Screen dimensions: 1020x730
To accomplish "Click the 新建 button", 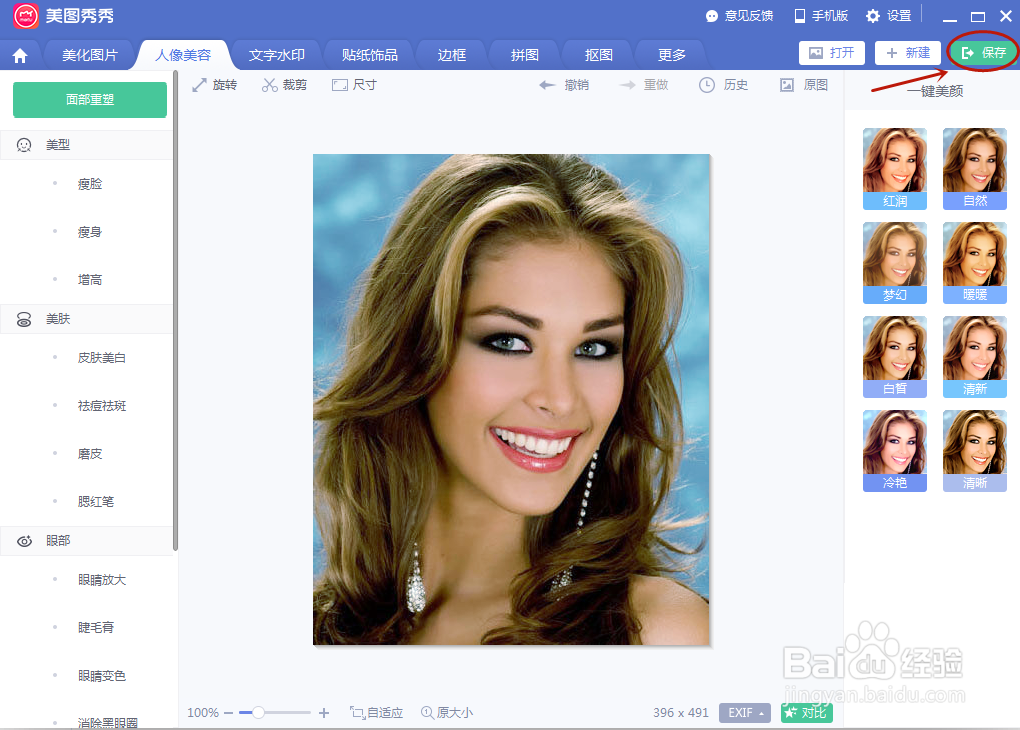I will pos(908,53).
